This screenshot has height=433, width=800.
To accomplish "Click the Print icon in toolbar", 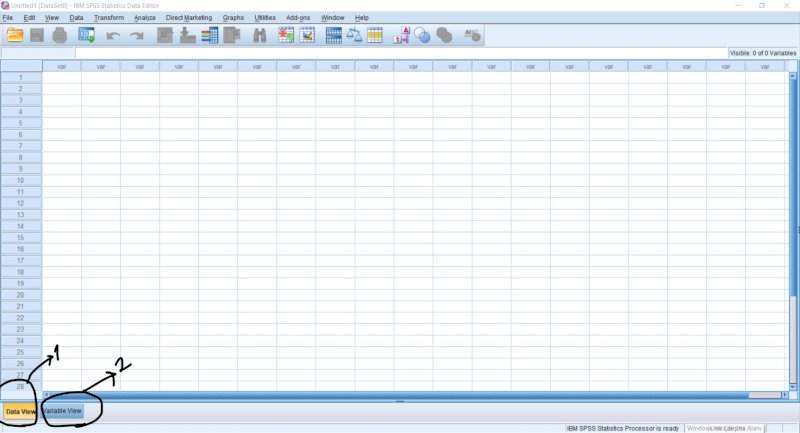I will tap(60, 35).
